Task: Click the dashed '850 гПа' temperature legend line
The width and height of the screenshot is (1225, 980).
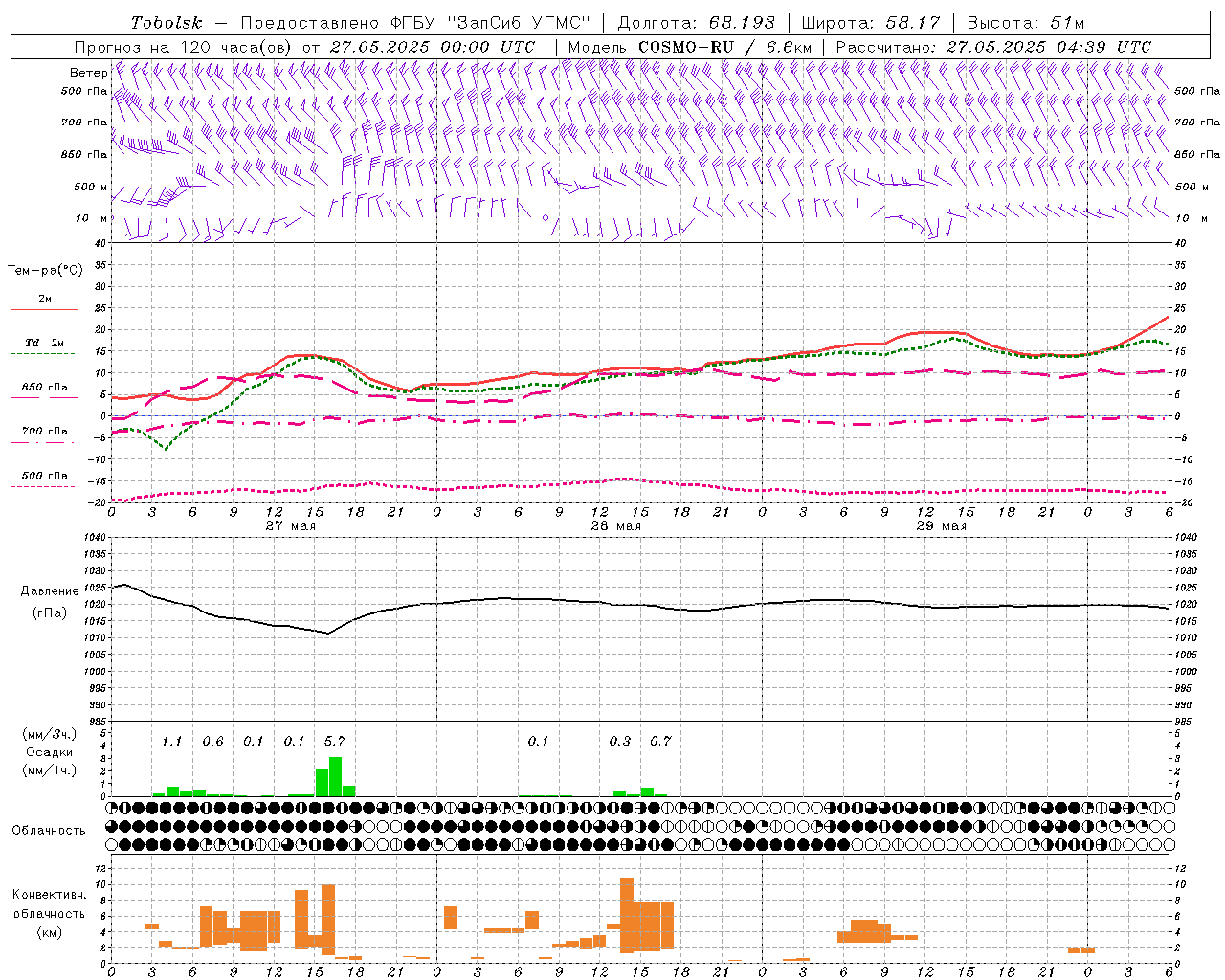Action: [44, 396]
